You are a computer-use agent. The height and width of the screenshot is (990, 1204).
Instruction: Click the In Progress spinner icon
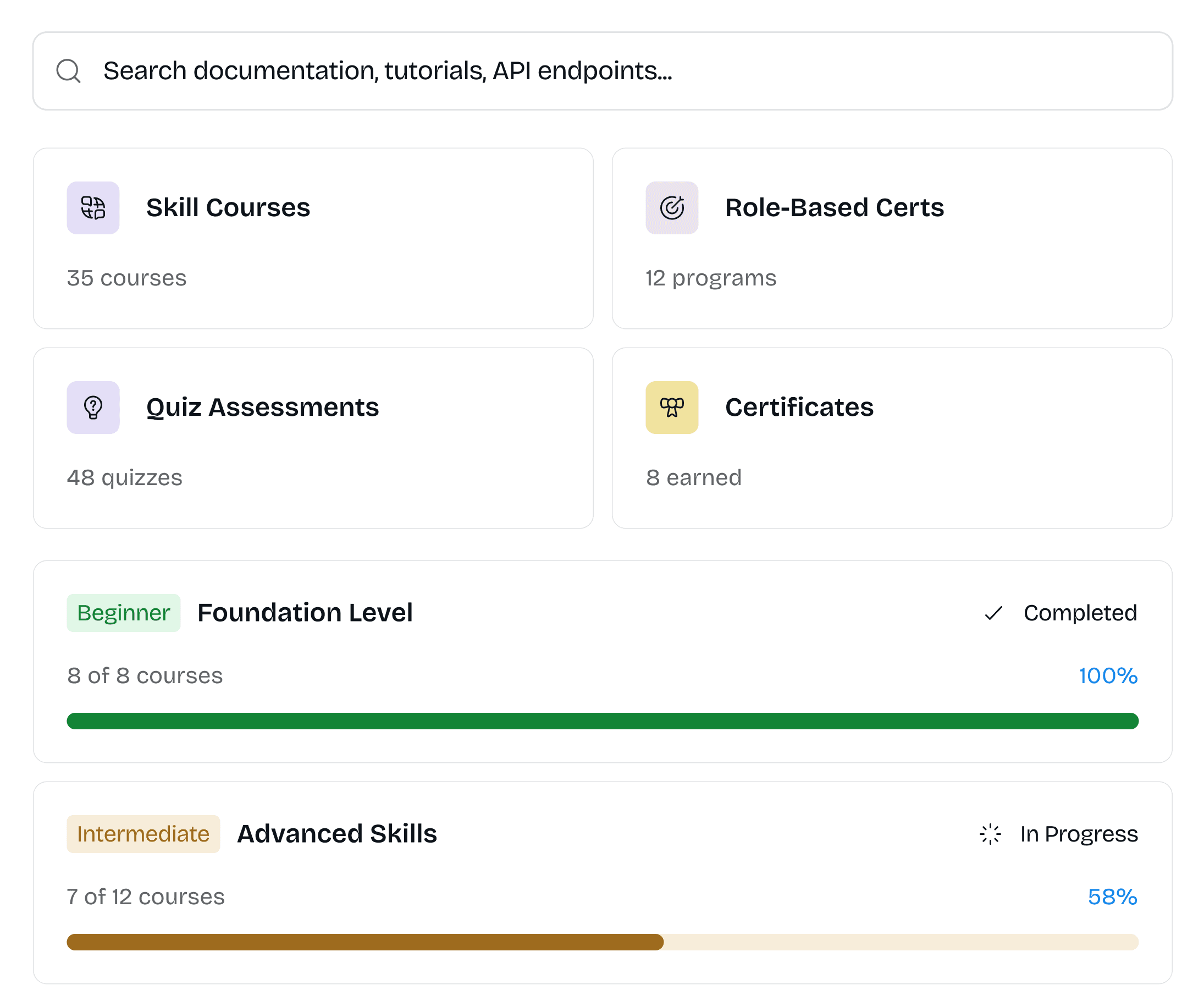coord(990,834)
